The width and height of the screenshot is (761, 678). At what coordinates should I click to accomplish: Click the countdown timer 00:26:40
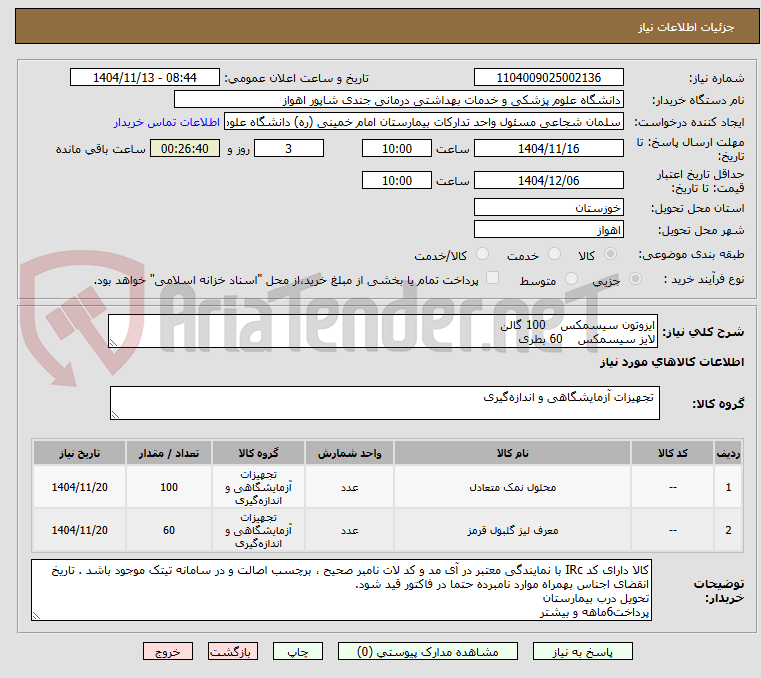(185, 149)
